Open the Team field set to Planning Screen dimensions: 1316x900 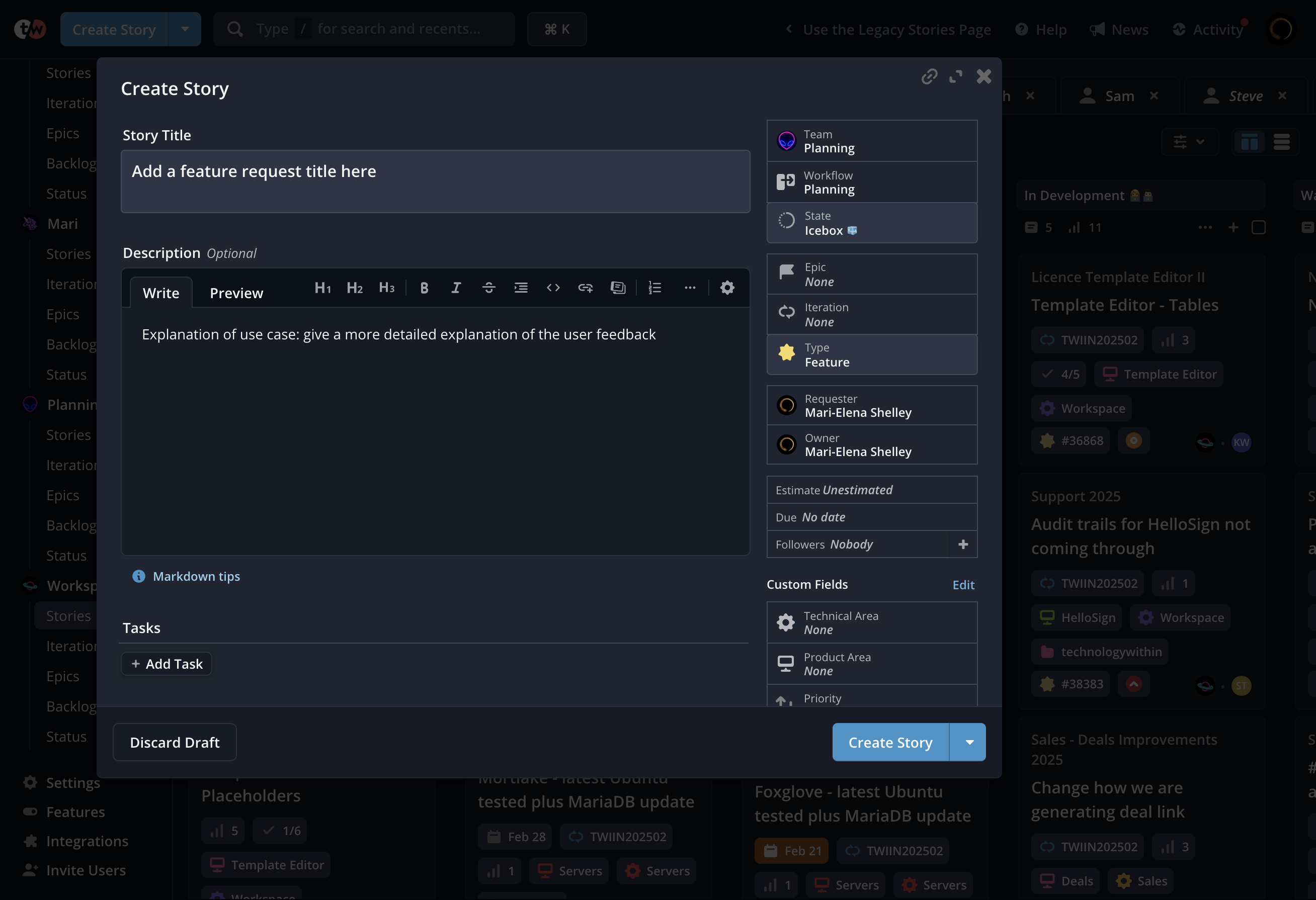pyautogui.click(x=872, y=141)
